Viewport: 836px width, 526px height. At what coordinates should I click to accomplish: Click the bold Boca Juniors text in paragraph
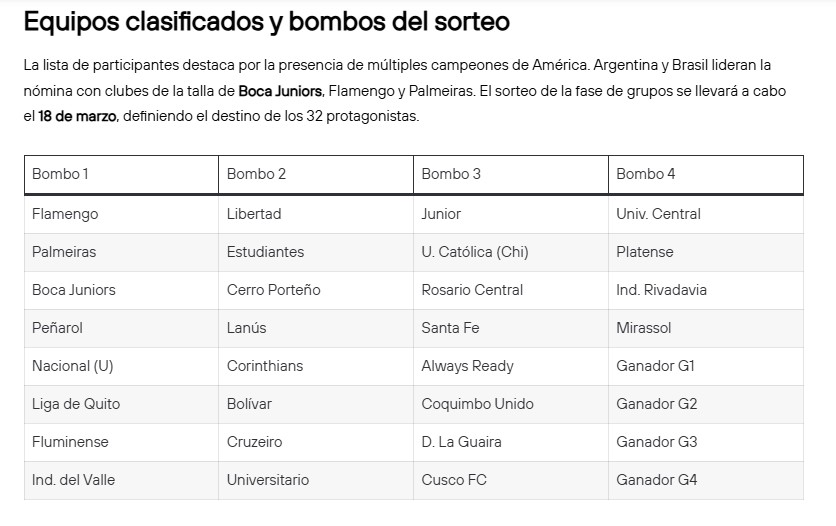coord(280,91)
